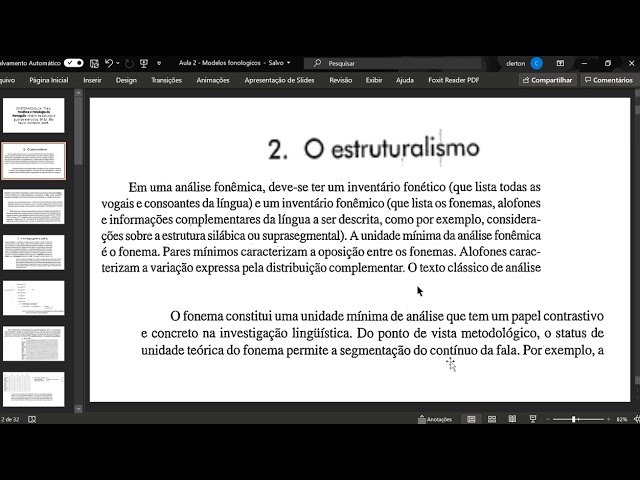640x480 pixels.
Task: Open the Revisão tab
Action: [x=341, y=80]
